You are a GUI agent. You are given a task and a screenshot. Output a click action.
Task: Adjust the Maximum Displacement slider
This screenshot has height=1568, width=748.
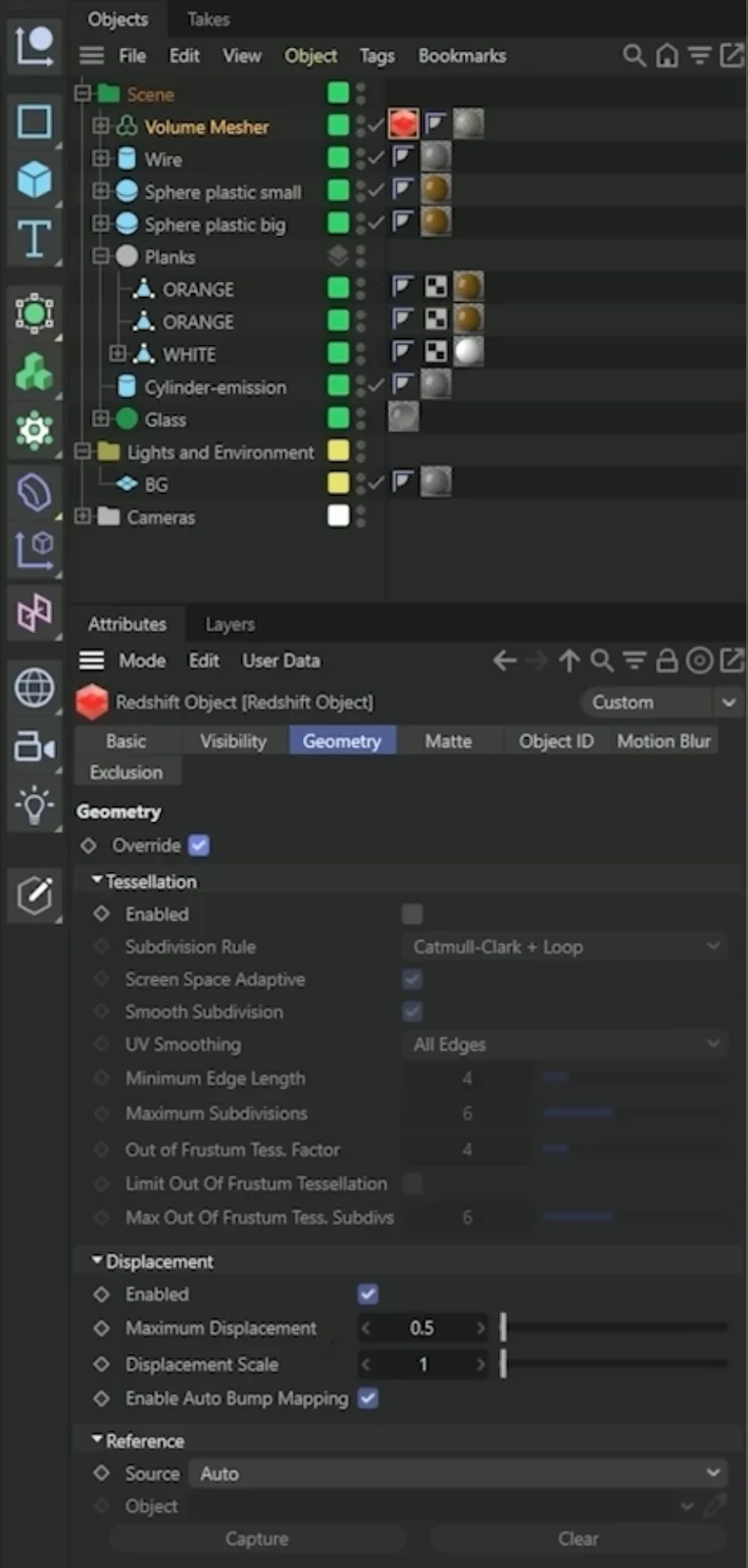coord(615,1328)
